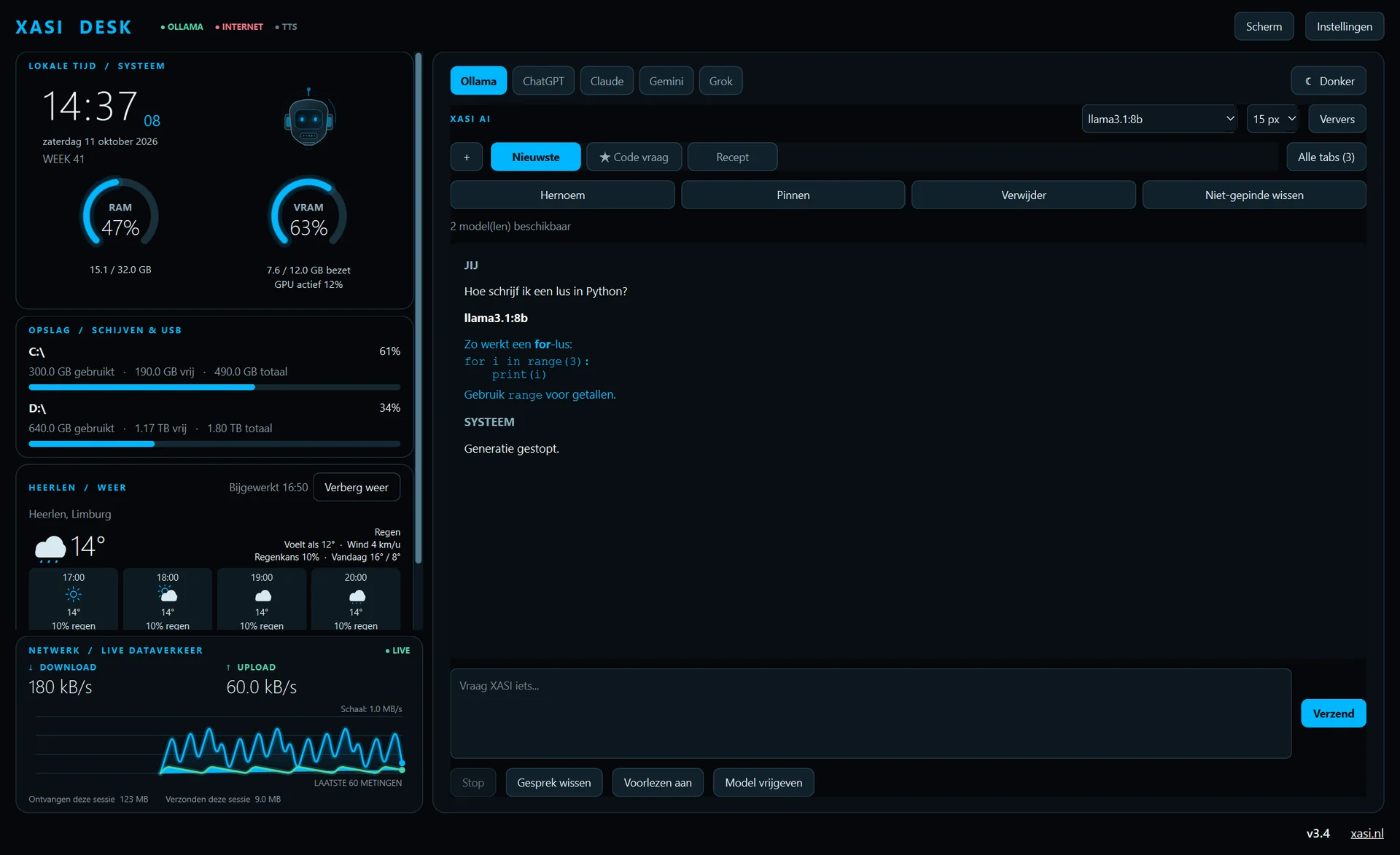Click the sun icon for 17:00
The width and height of the screenshot is (1400, 855).
(x=74, y=594)
